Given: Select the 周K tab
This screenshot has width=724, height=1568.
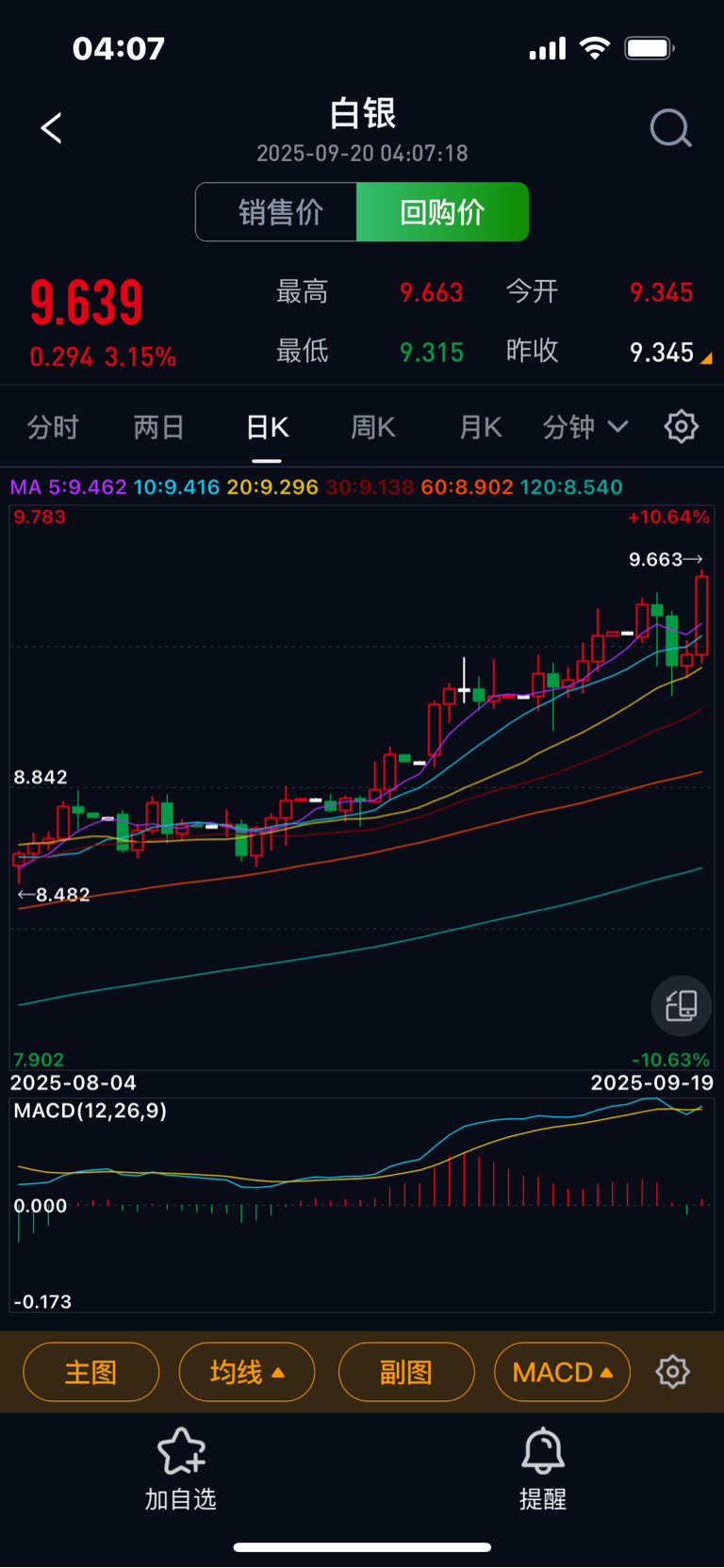Looking at the screenshot, I should click(373, 427).
